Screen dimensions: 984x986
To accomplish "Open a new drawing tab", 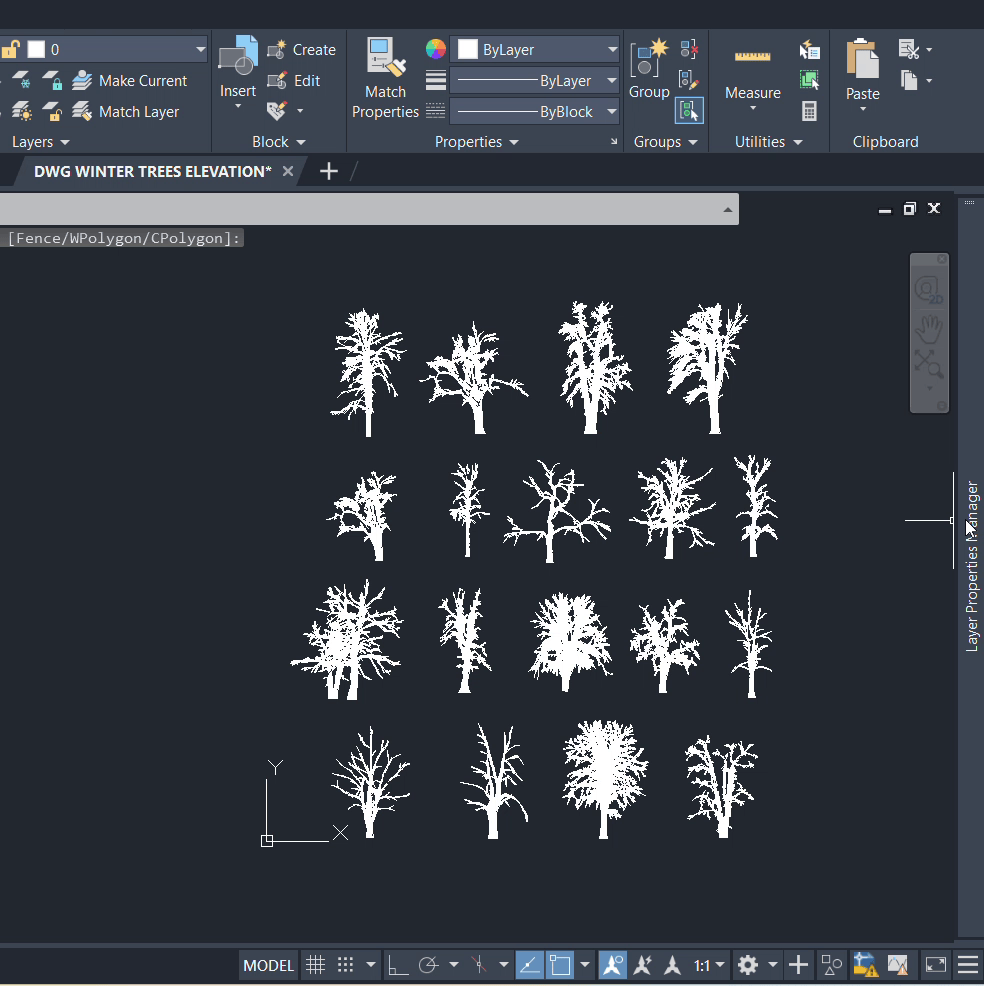I will [x=328, y=171].
